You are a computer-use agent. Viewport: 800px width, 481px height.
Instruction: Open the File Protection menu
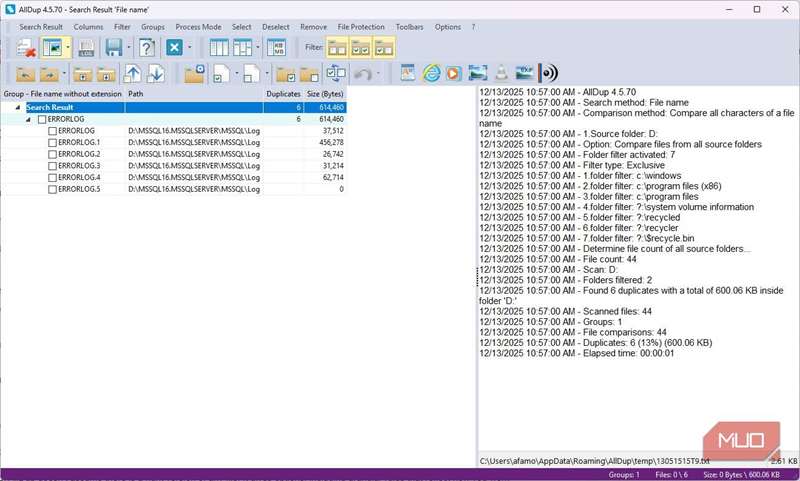[361, 27]
